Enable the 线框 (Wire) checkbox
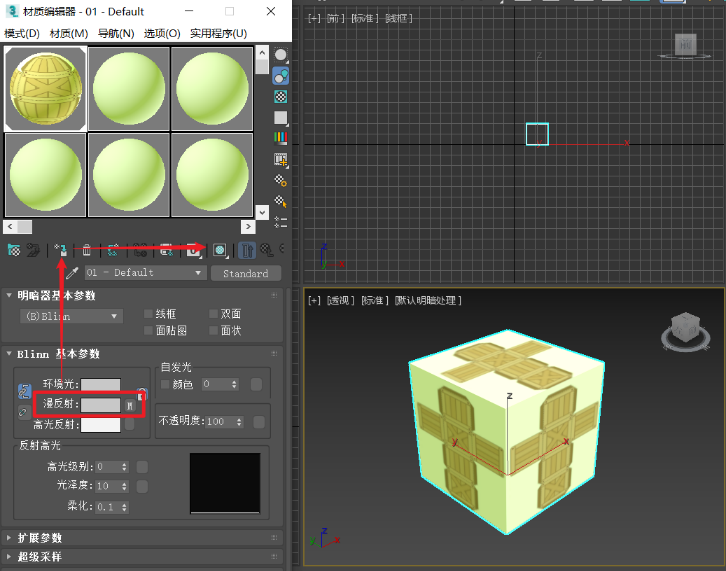Screen dimensions: 726x571 (148, 314)
